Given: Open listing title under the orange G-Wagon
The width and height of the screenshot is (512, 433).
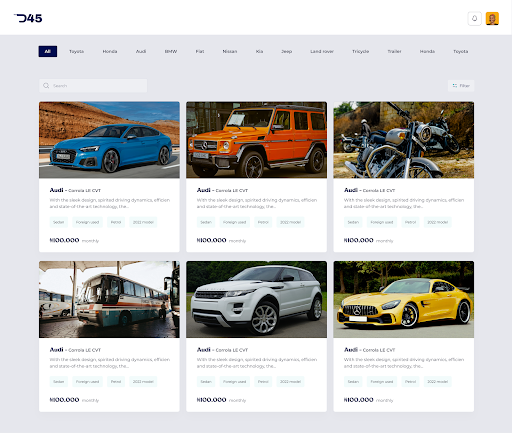Looking at the screenshot, I should point(222,190).
